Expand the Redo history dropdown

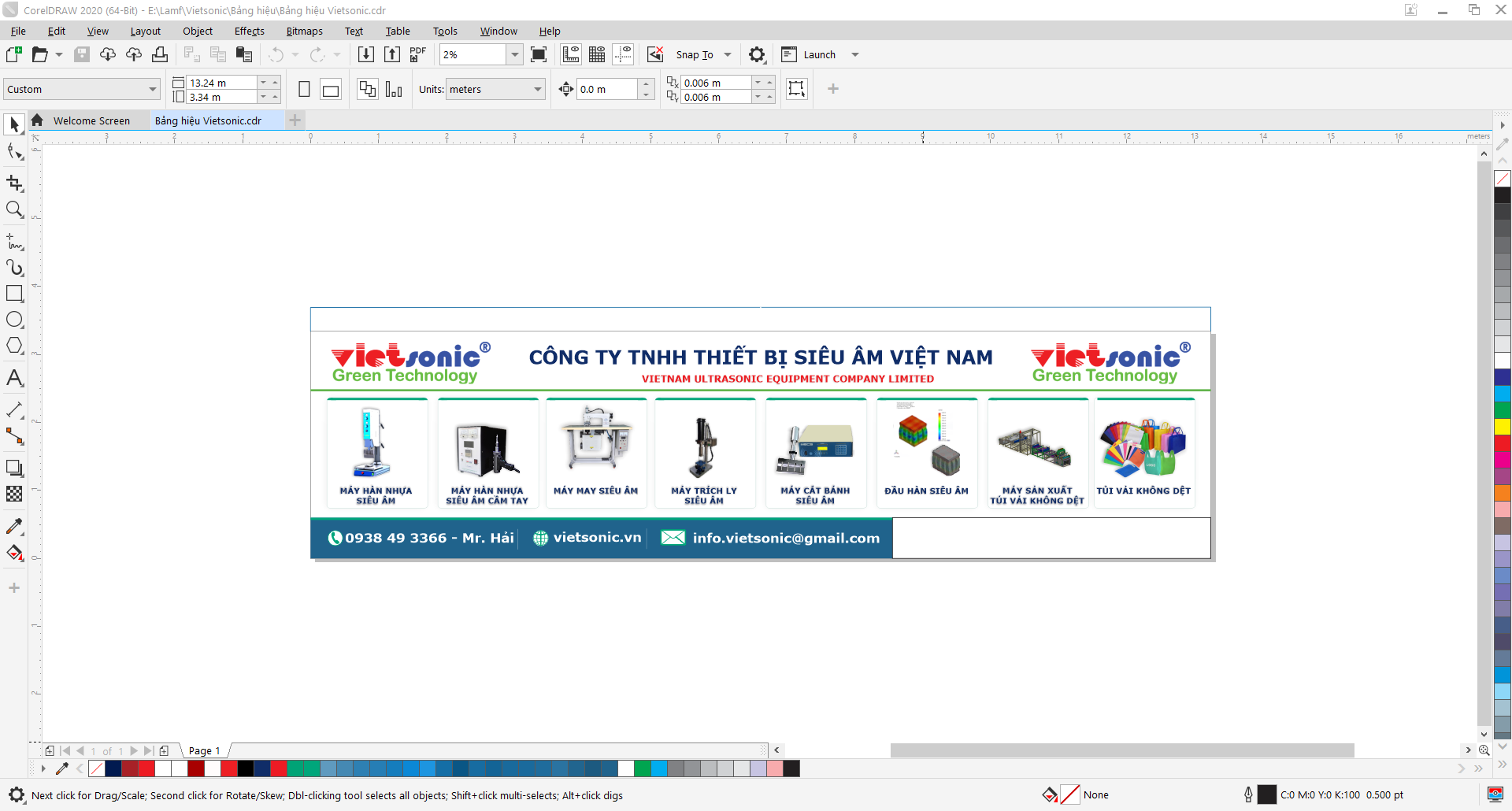[337, 54]
